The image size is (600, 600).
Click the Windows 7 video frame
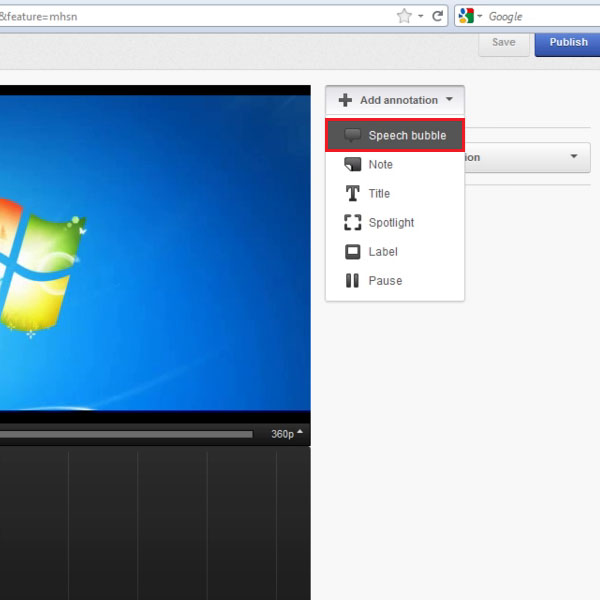click(155, 253)
